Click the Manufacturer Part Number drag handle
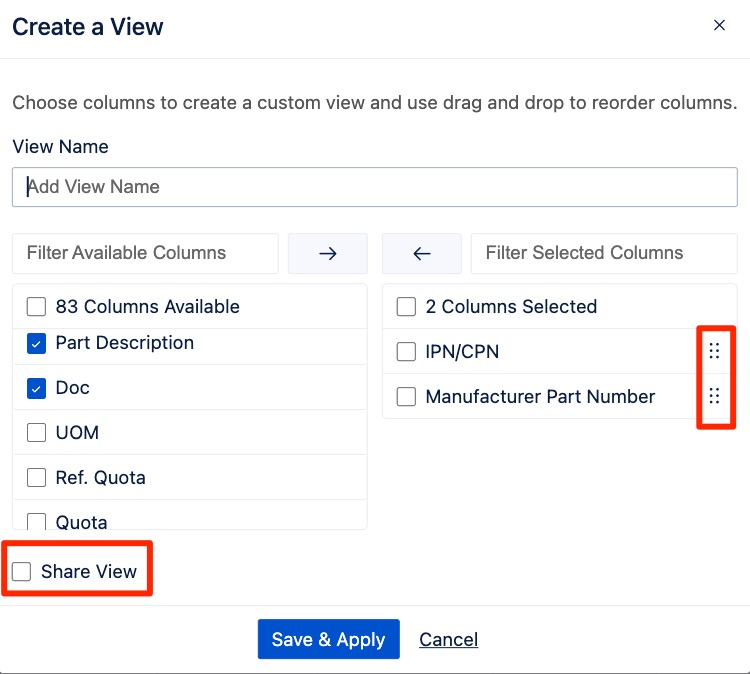 click(x=714, y=396)
